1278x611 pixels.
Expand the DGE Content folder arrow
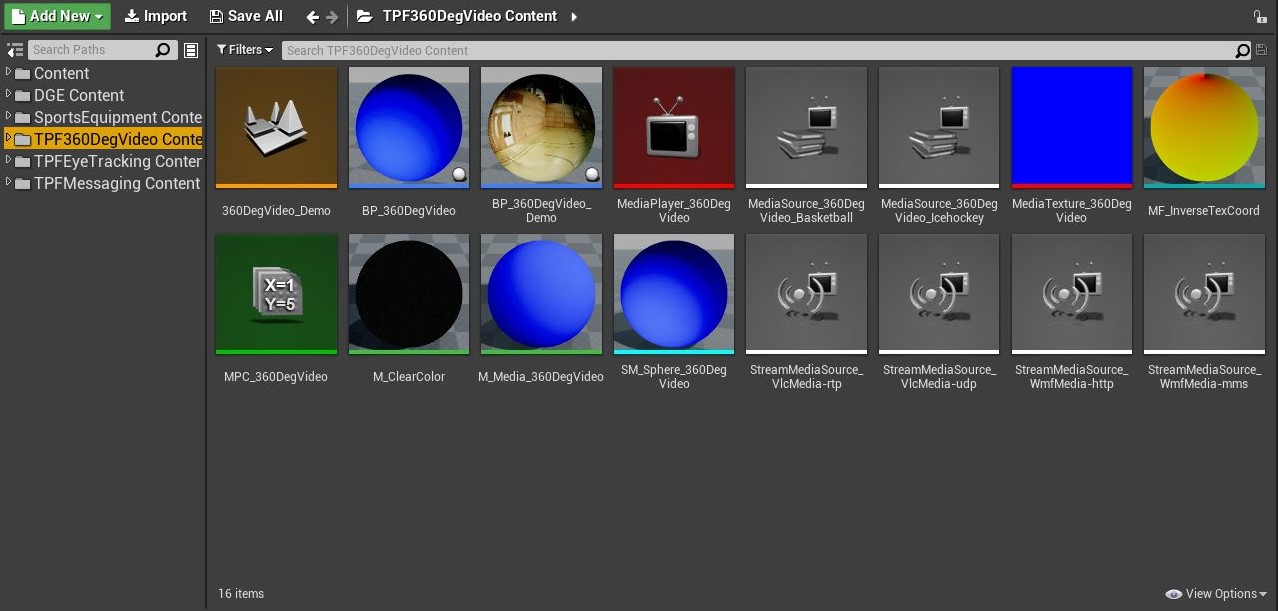click(8, 94)
